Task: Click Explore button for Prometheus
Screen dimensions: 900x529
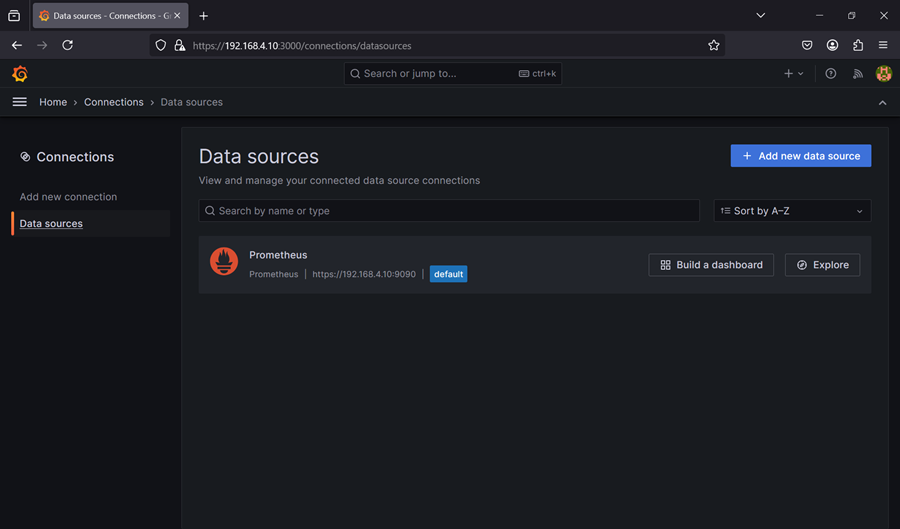Action: click(823, 265)
